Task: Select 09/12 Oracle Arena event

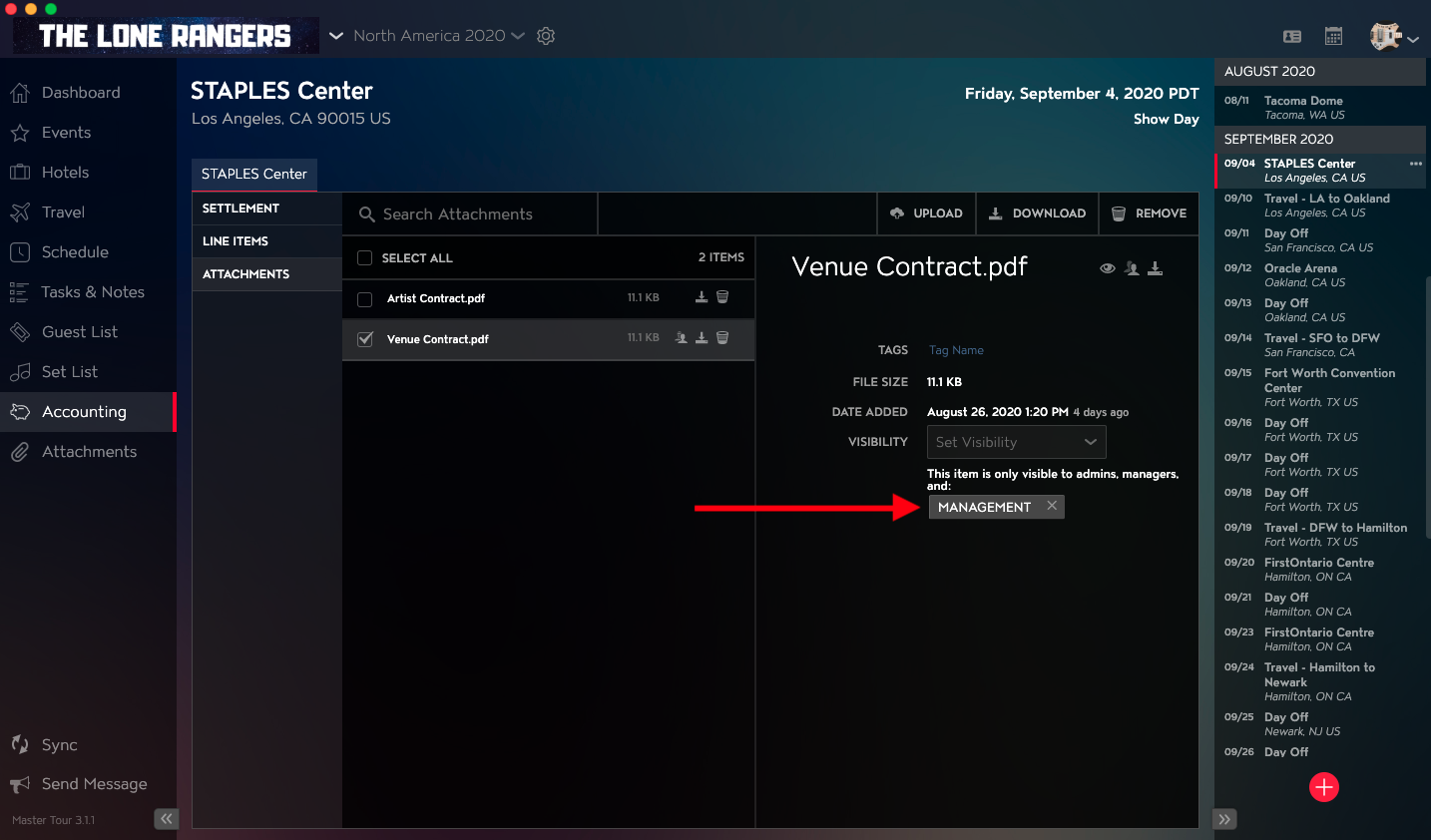Action: 1319,275
